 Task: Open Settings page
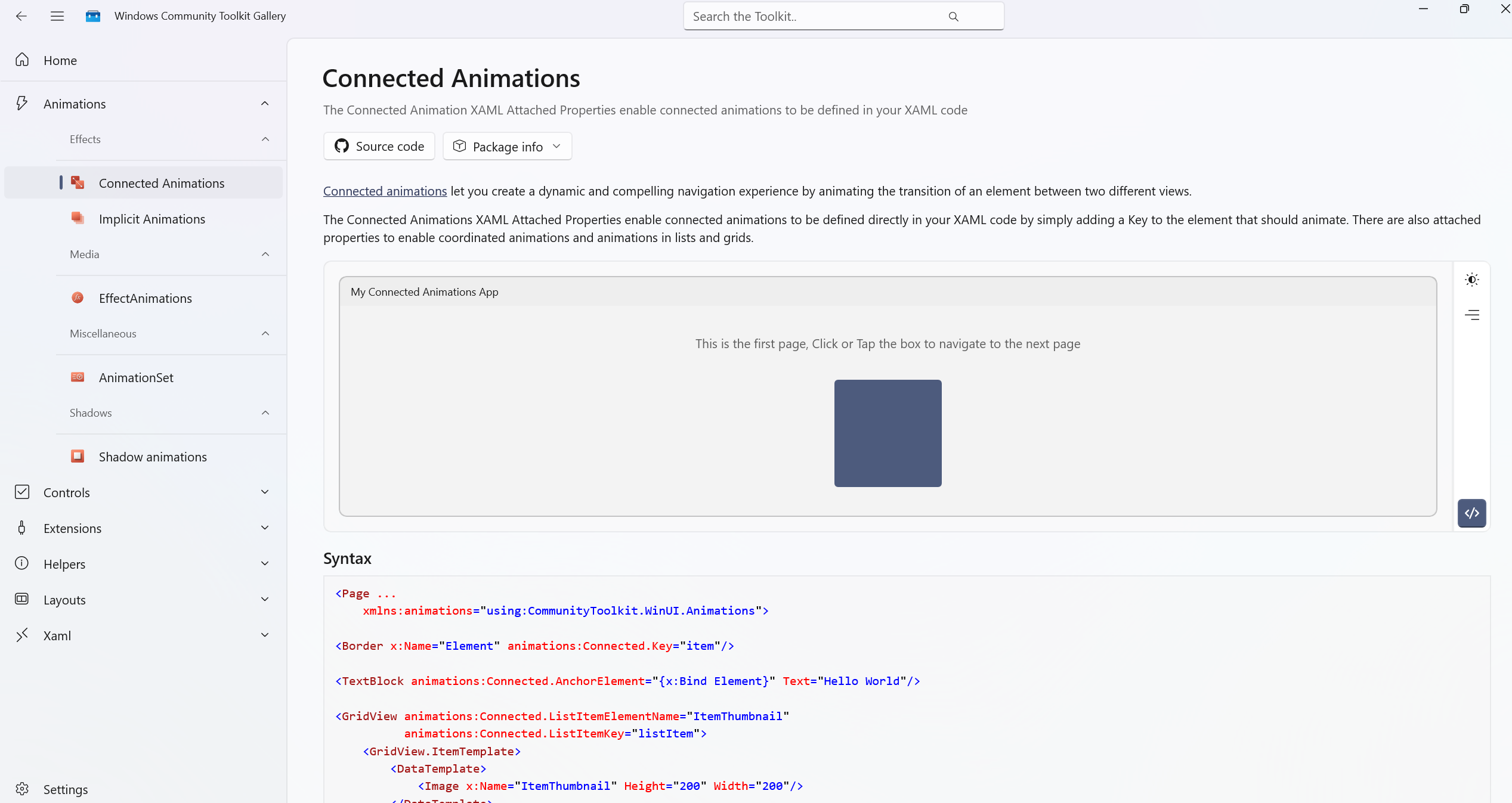pyautogui.click(x=143, y=789)
